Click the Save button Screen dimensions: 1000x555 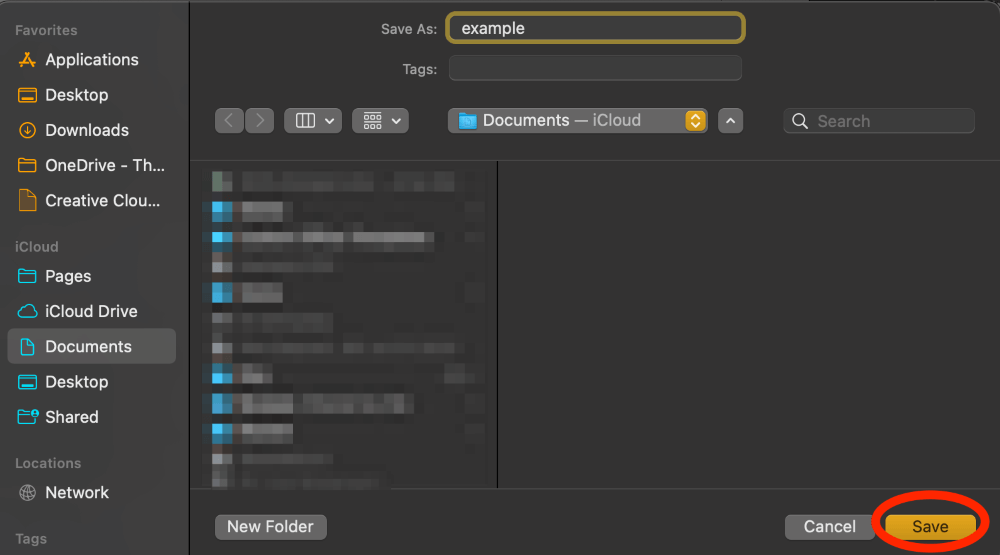click(x=930, y=527)
